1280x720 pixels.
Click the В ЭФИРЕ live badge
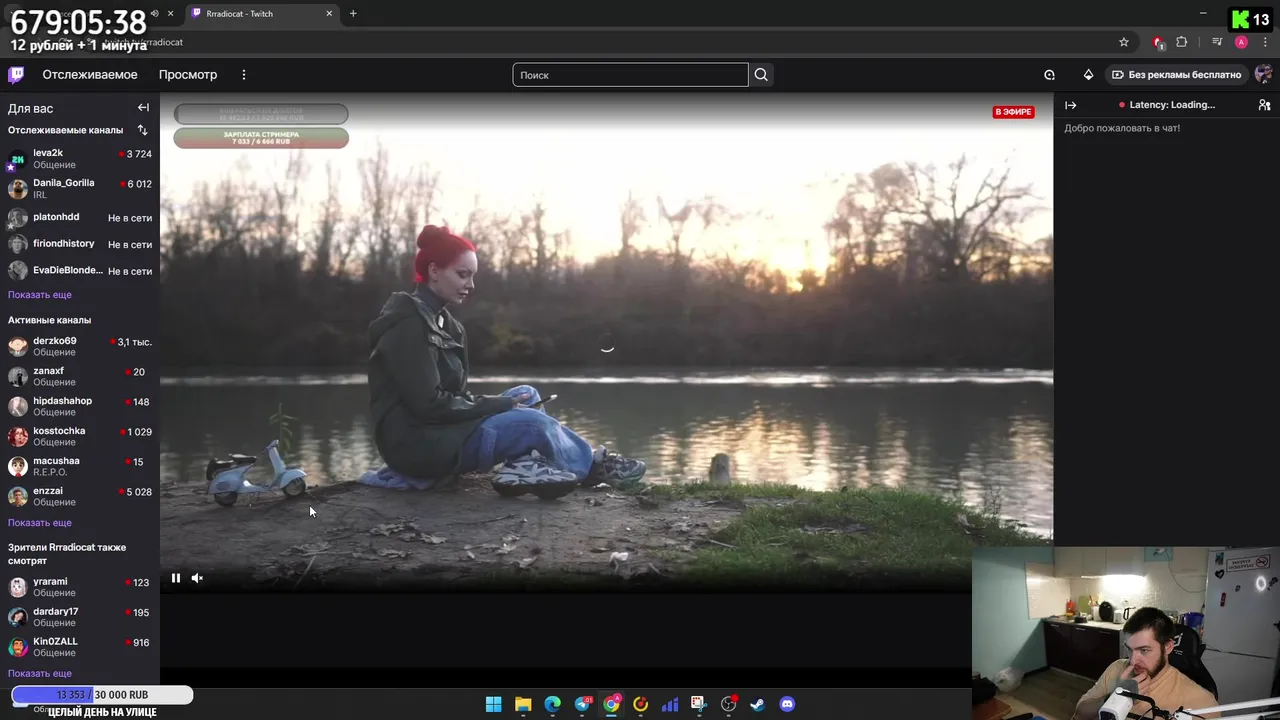[1013, 112]
